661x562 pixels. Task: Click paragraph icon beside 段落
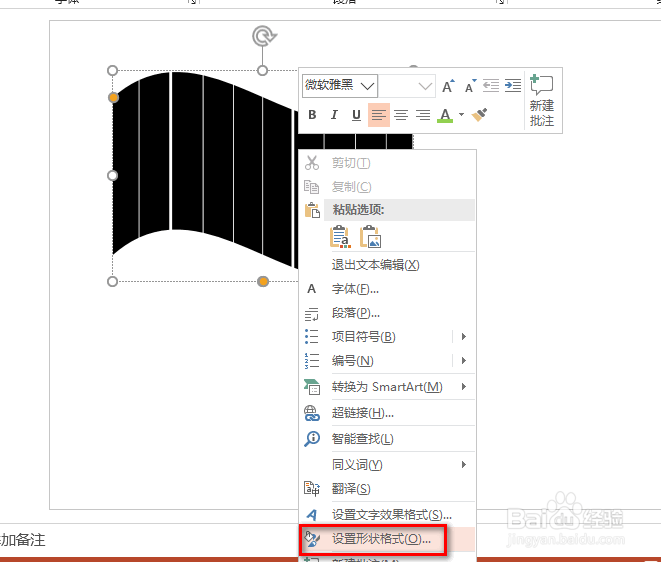pos(312,314)
